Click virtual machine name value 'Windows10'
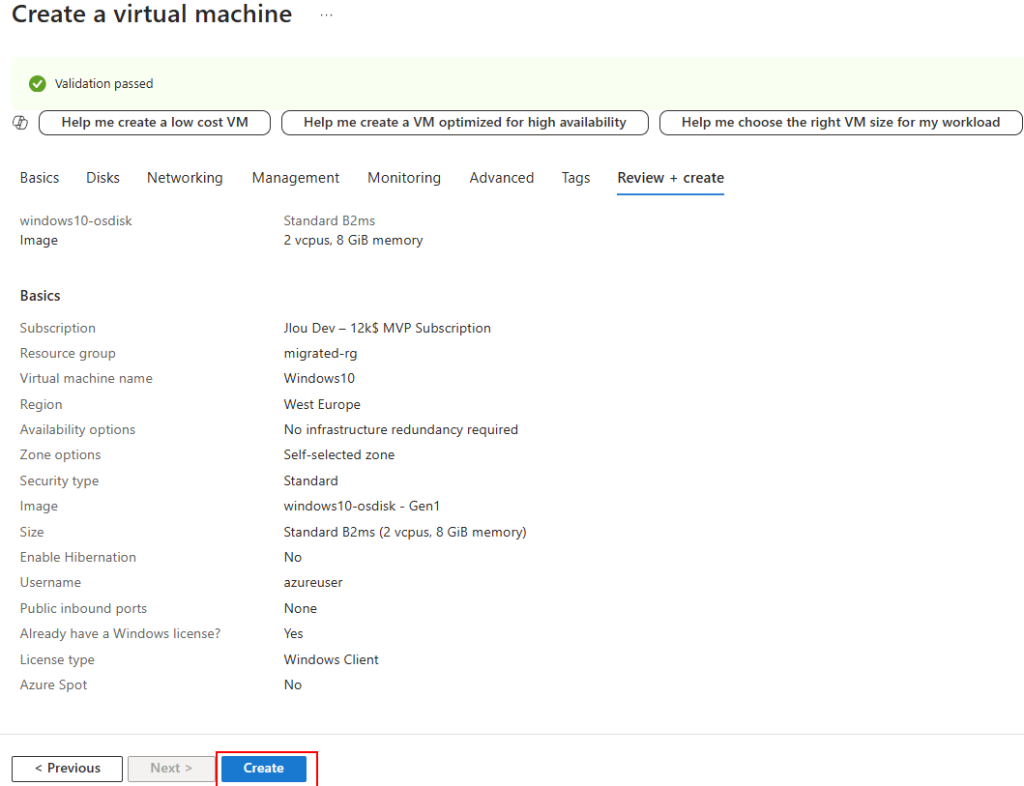The image size is (1024, 786). click(319, 379)
